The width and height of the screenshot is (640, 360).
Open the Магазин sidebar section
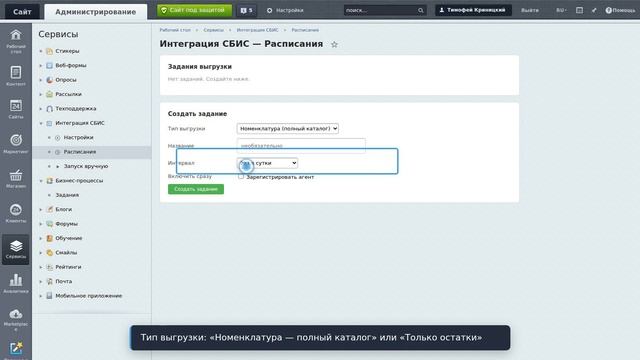coord(16,178)
